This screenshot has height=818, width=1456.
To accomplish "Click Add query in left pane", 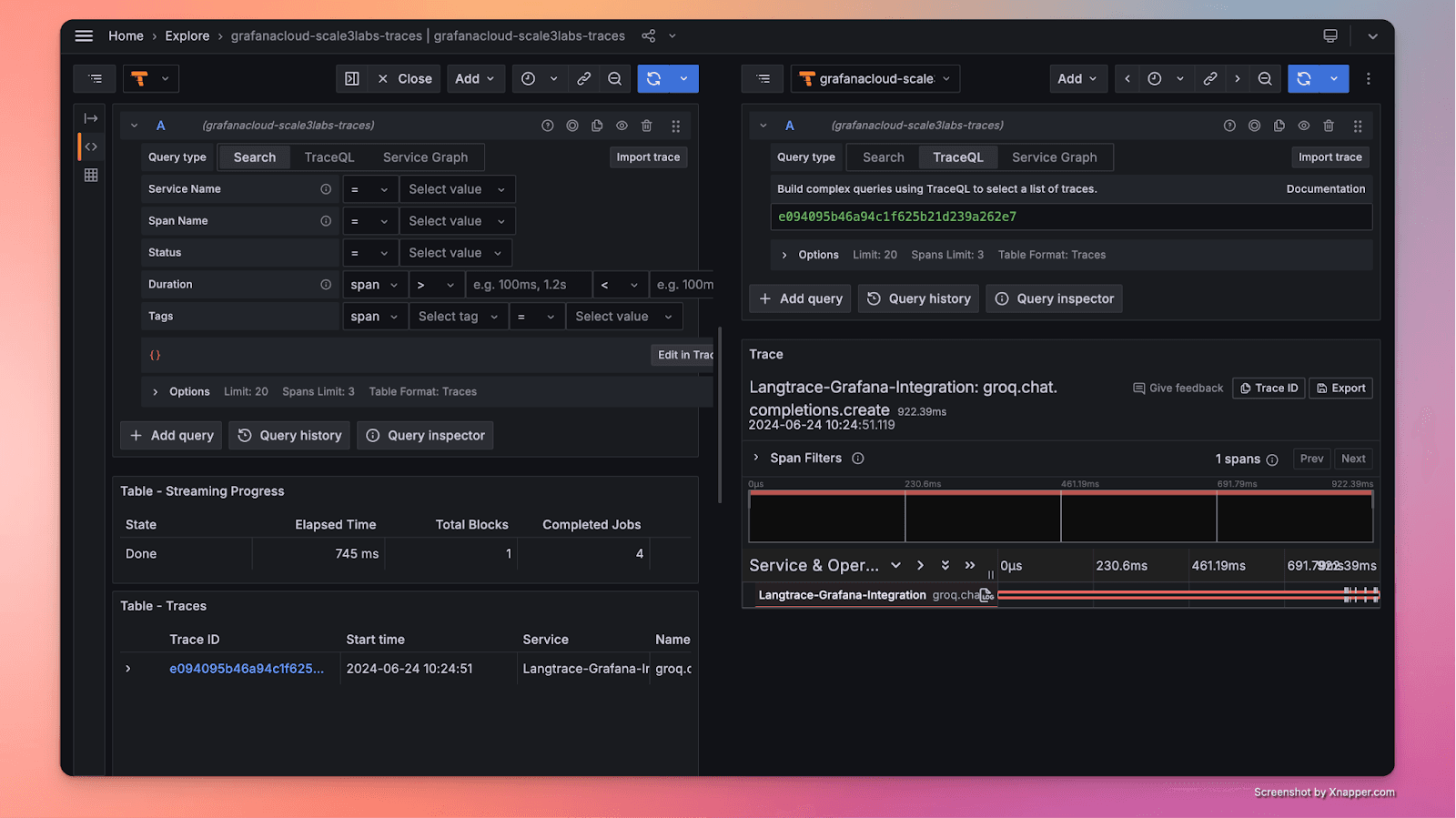I will 172,436.
